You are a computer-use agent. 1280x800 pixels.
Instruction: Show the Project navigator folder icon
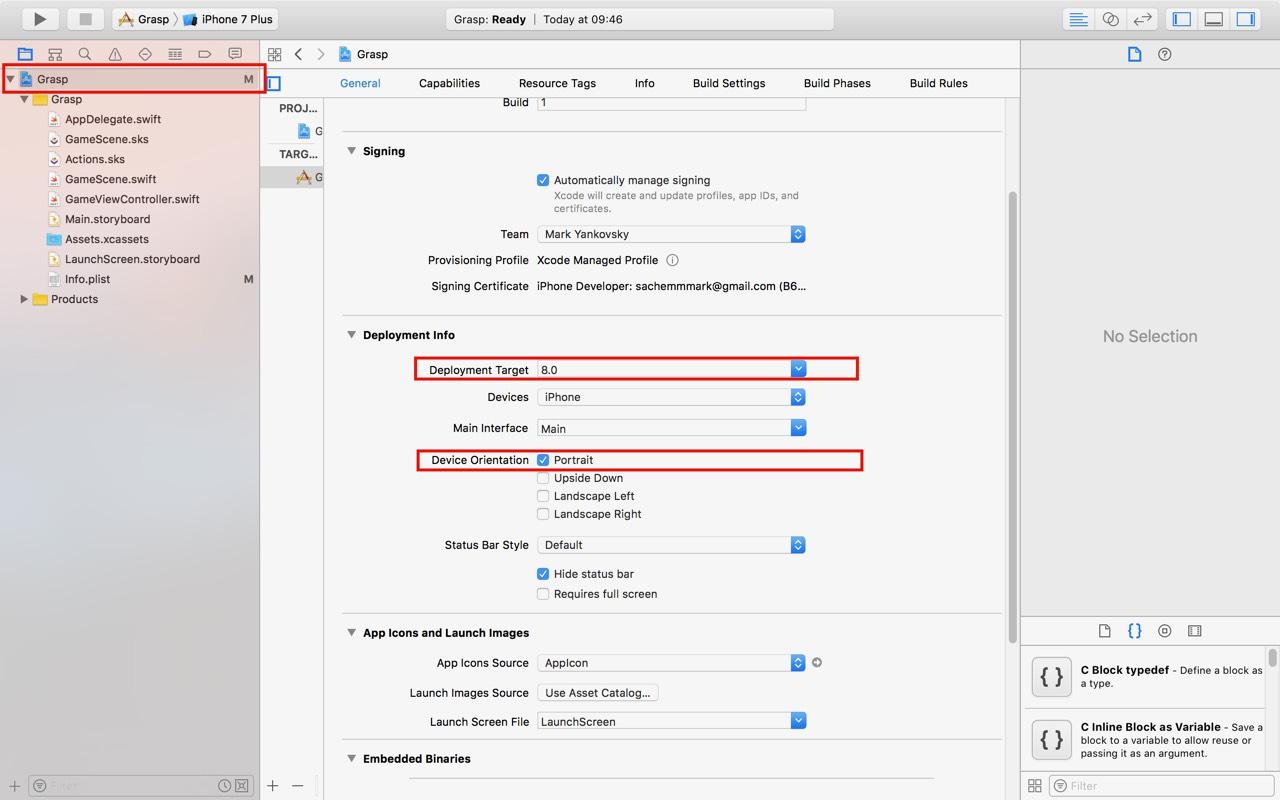[25, 54]
